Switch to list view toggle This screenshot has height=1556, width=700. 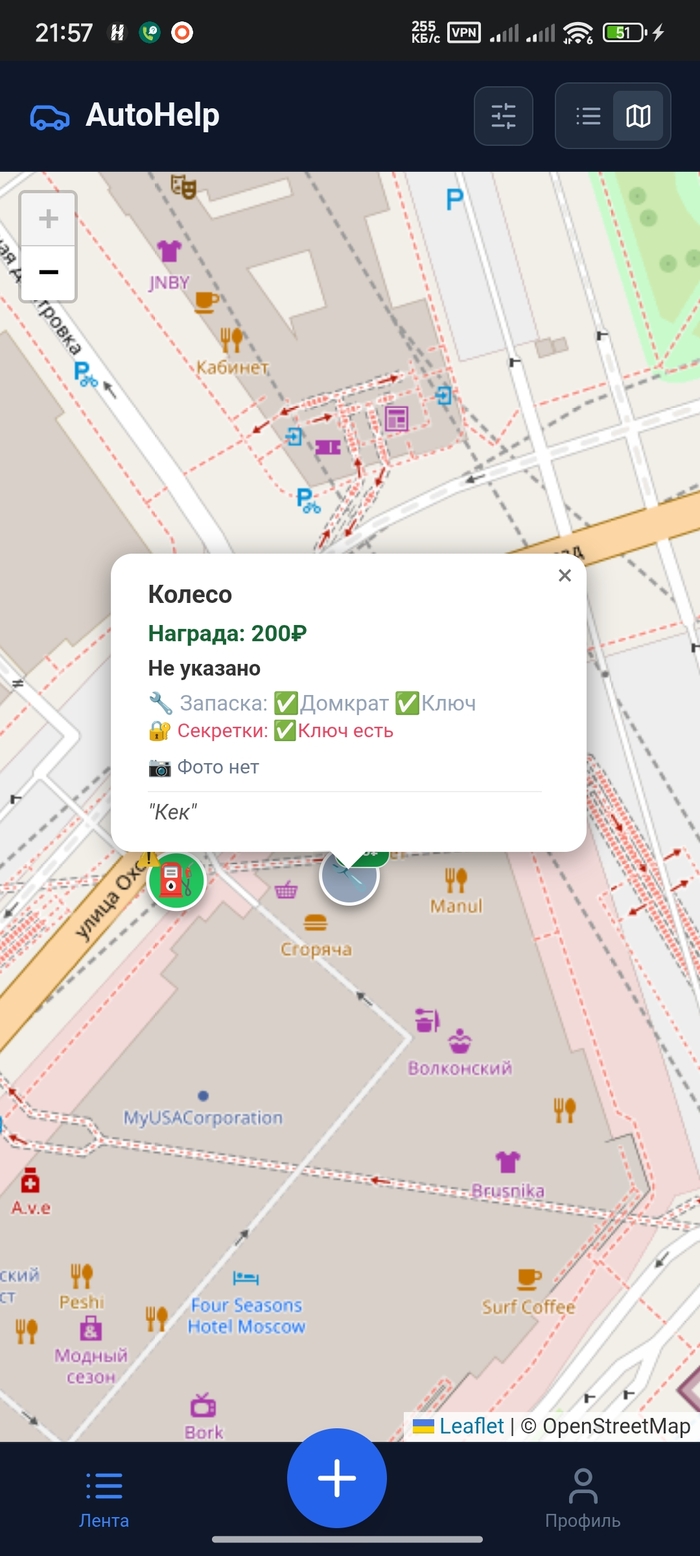588,116
